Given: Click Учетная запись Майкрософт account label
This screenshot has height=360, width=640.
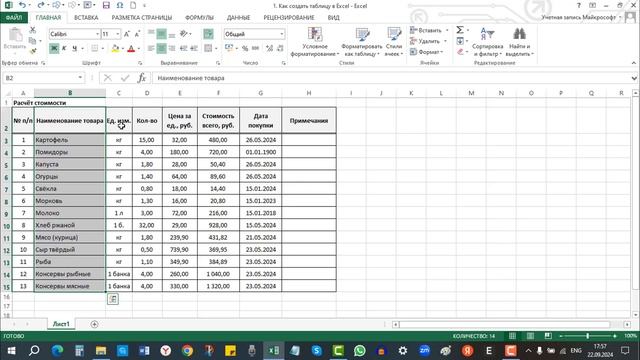Looking at the screenshot, I should 578,18.
